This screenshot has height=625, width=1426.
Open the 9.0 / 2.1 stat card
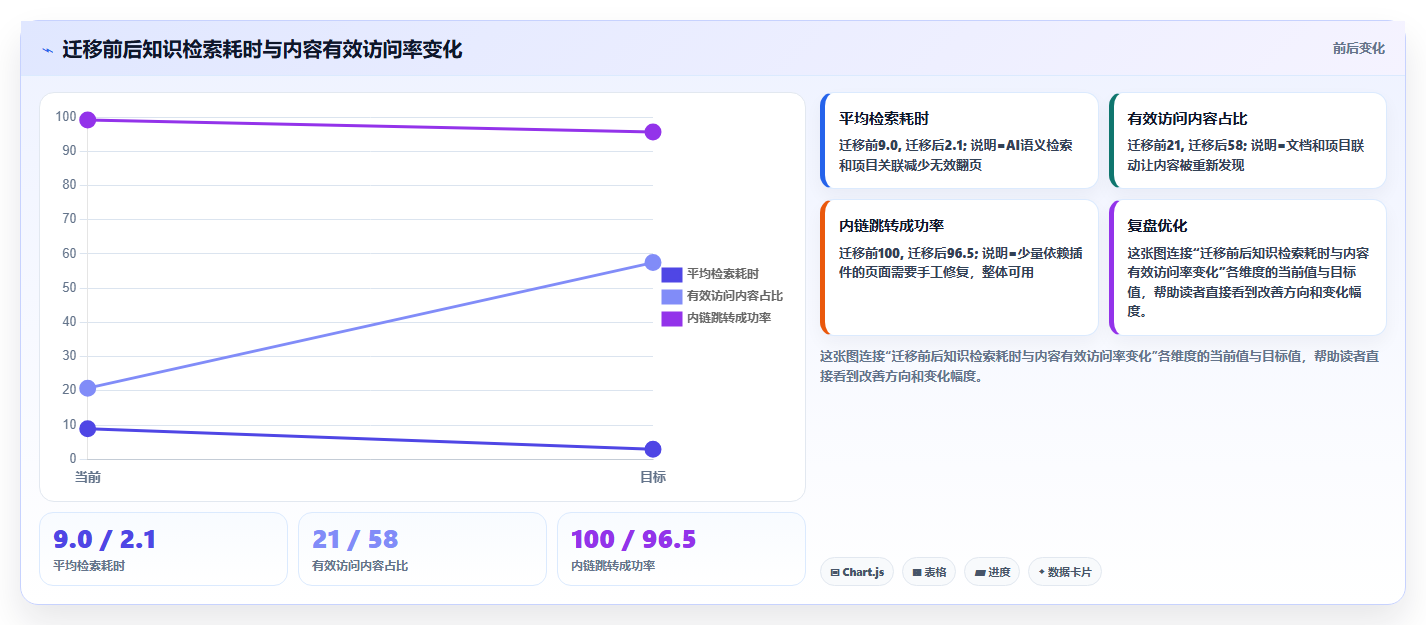(x=163, y=549)
